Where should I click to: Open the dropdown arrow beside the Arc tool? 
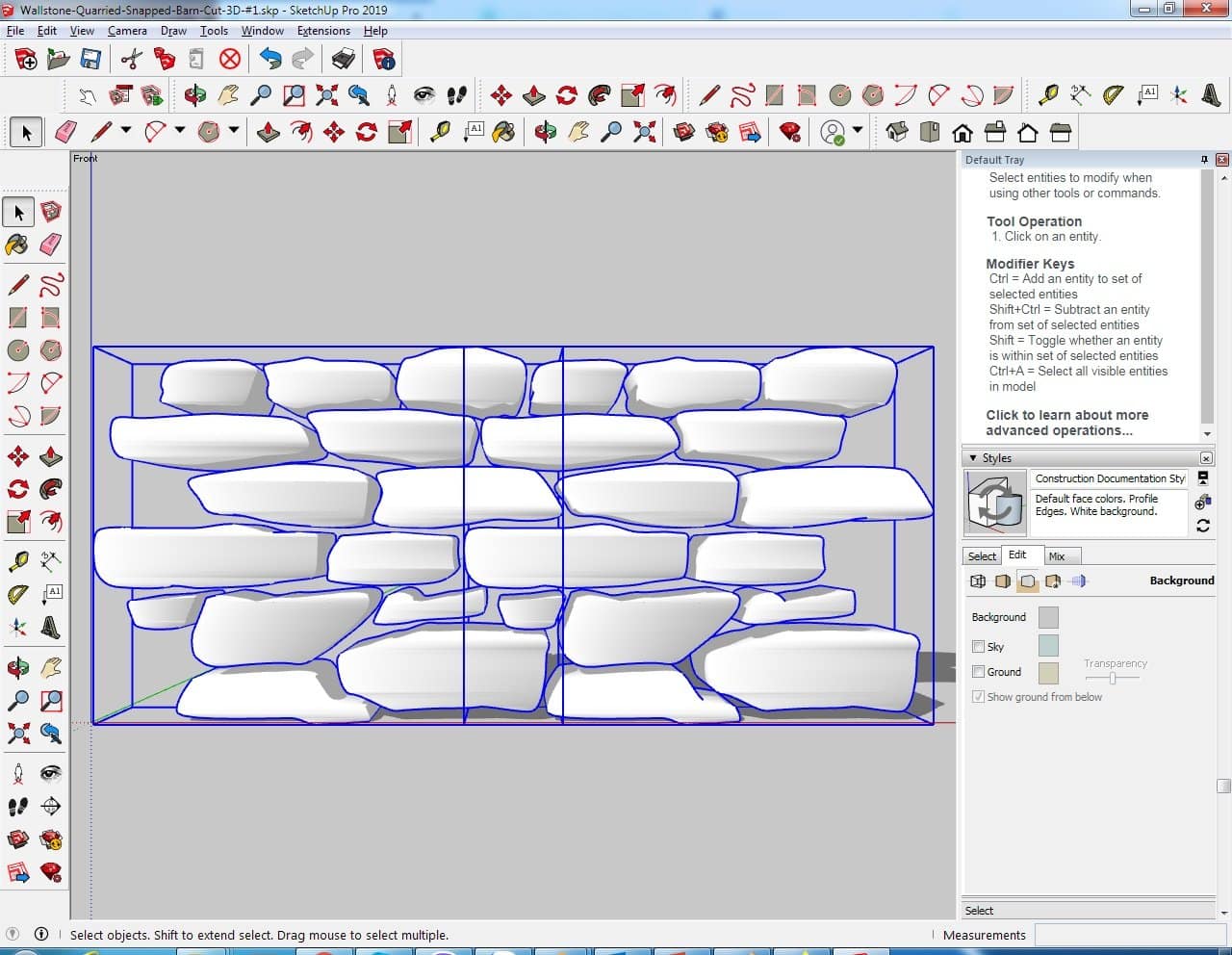point(179,131)
